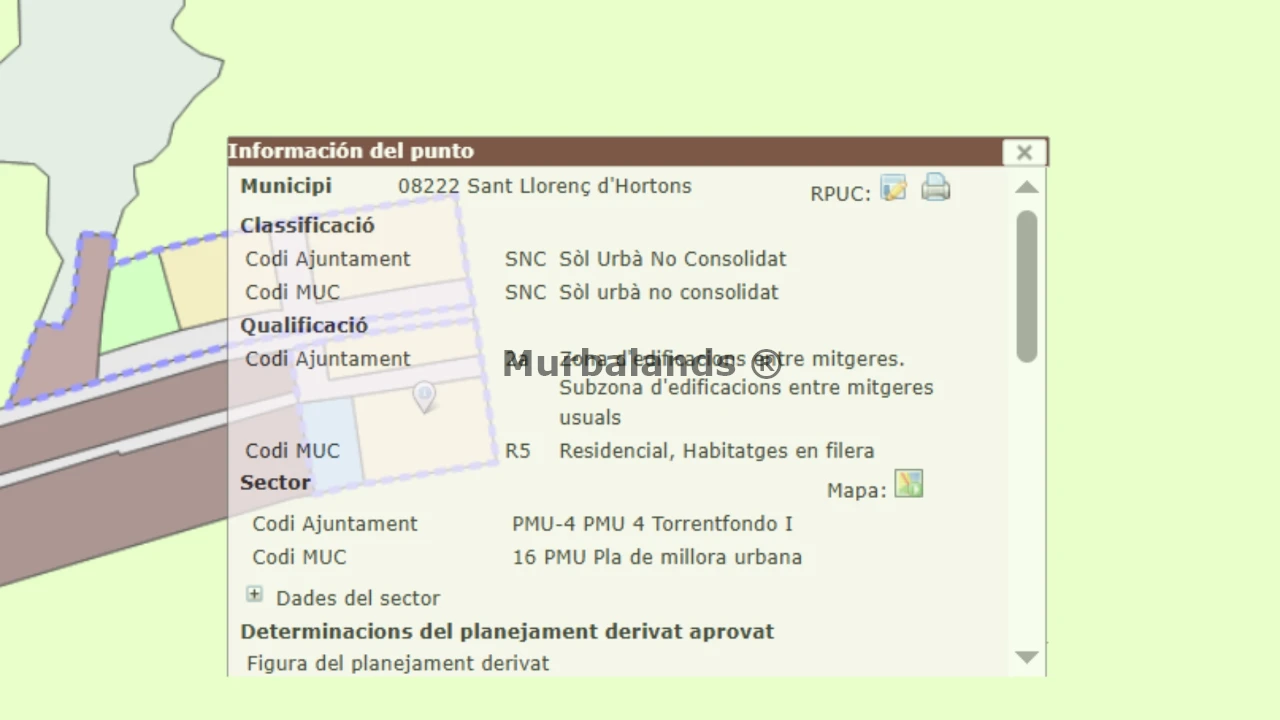The height and width of the screenshot is (720, 1280).
Task: Print the point information
Action: (x=935, y=188)
